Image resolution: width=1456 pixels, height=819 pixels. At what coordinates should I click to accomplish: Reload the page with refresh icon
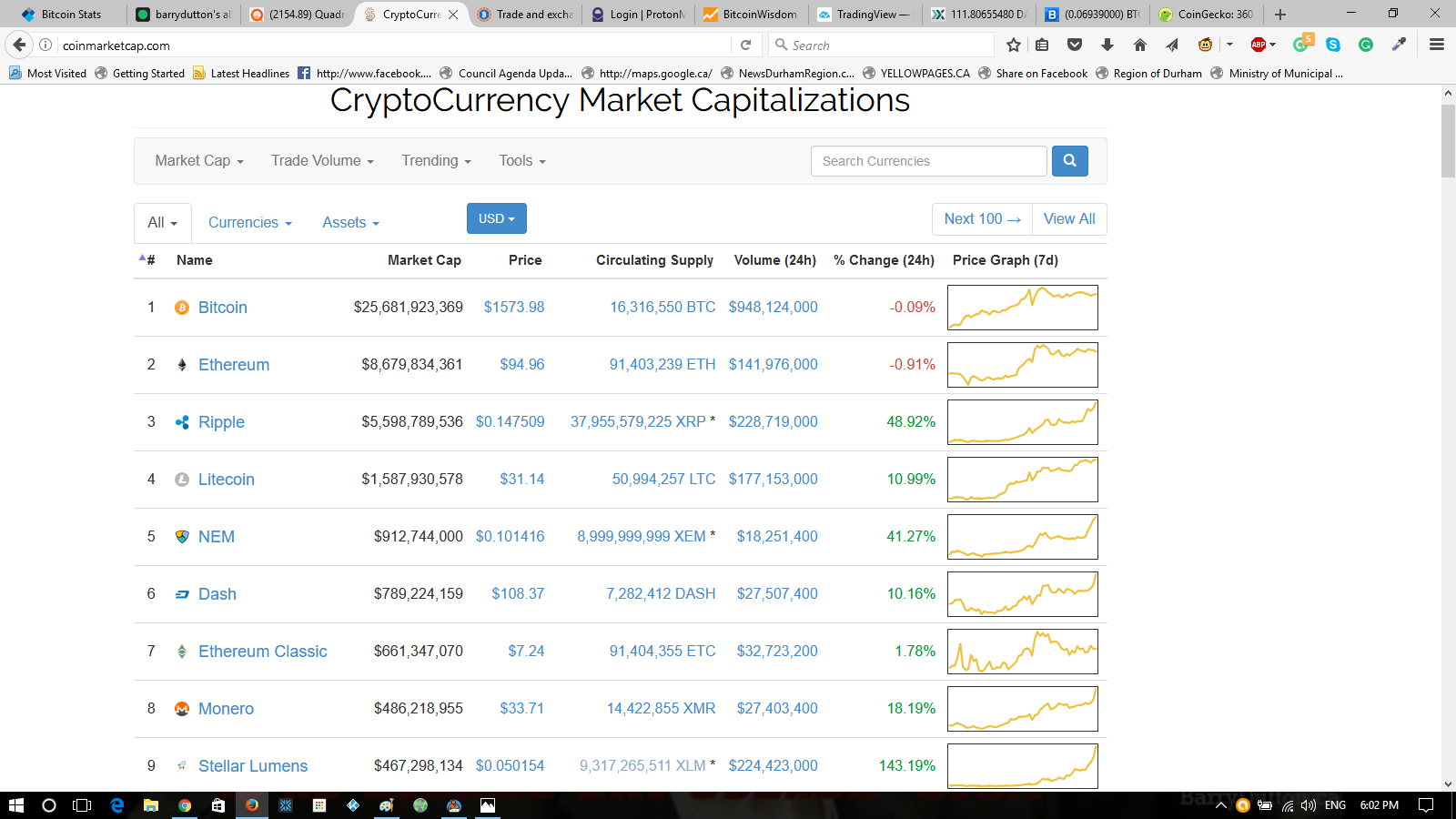pyautogui.click(x=745, y=45)
